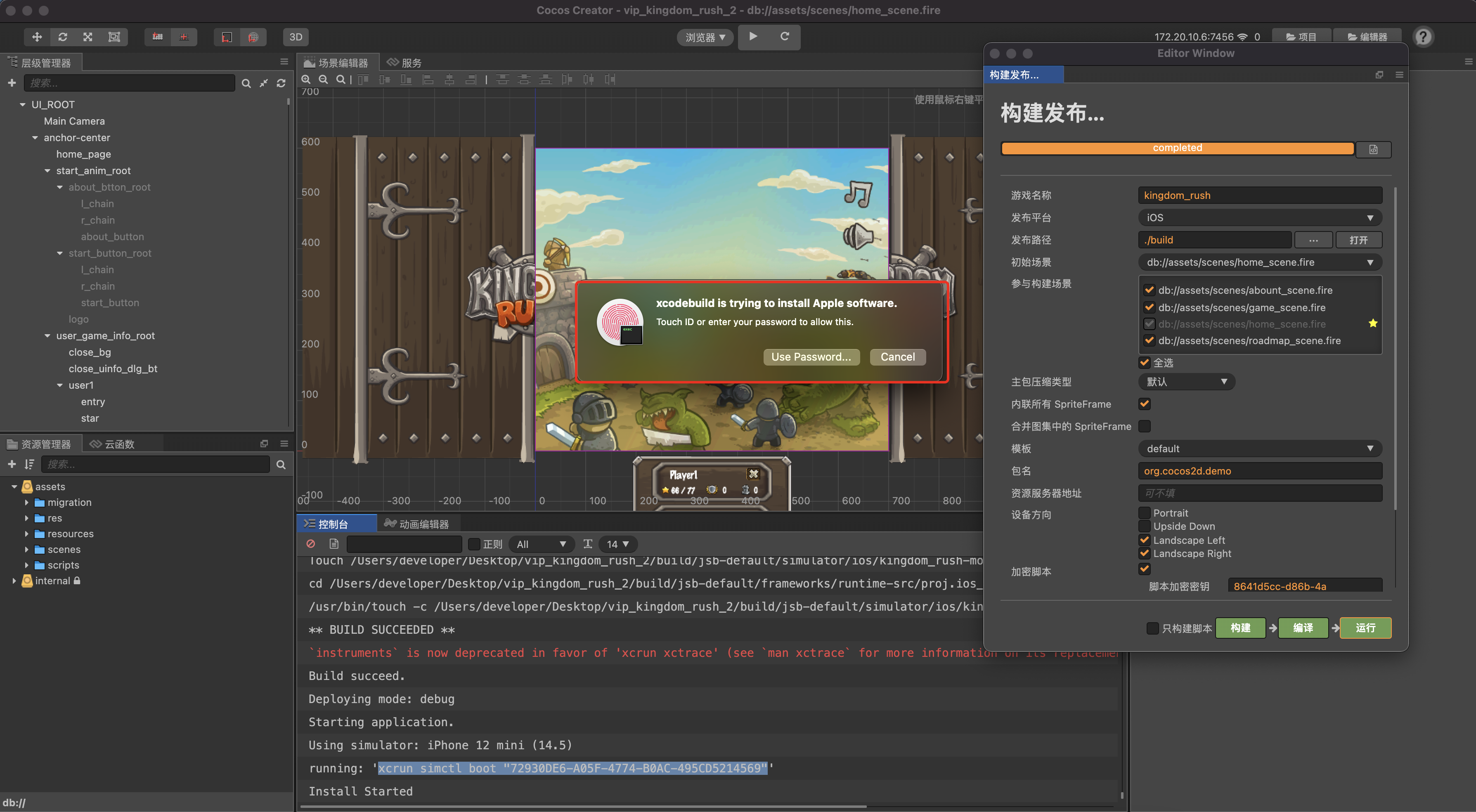
Task: Toggle game_scene.fire build scene checkbox
Action: (1150, 307)
